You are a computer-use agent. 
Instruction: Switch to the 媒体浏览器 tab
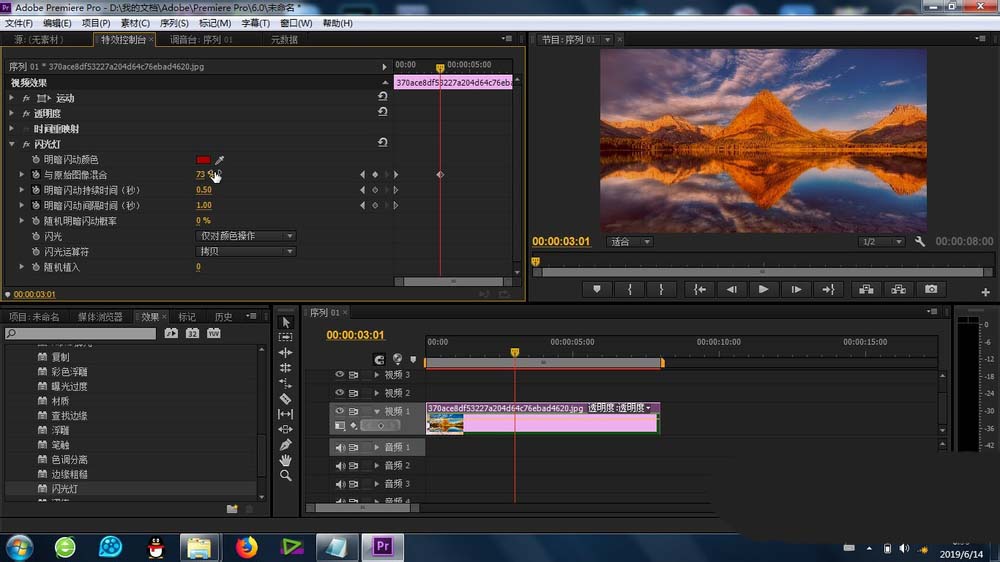100,316
